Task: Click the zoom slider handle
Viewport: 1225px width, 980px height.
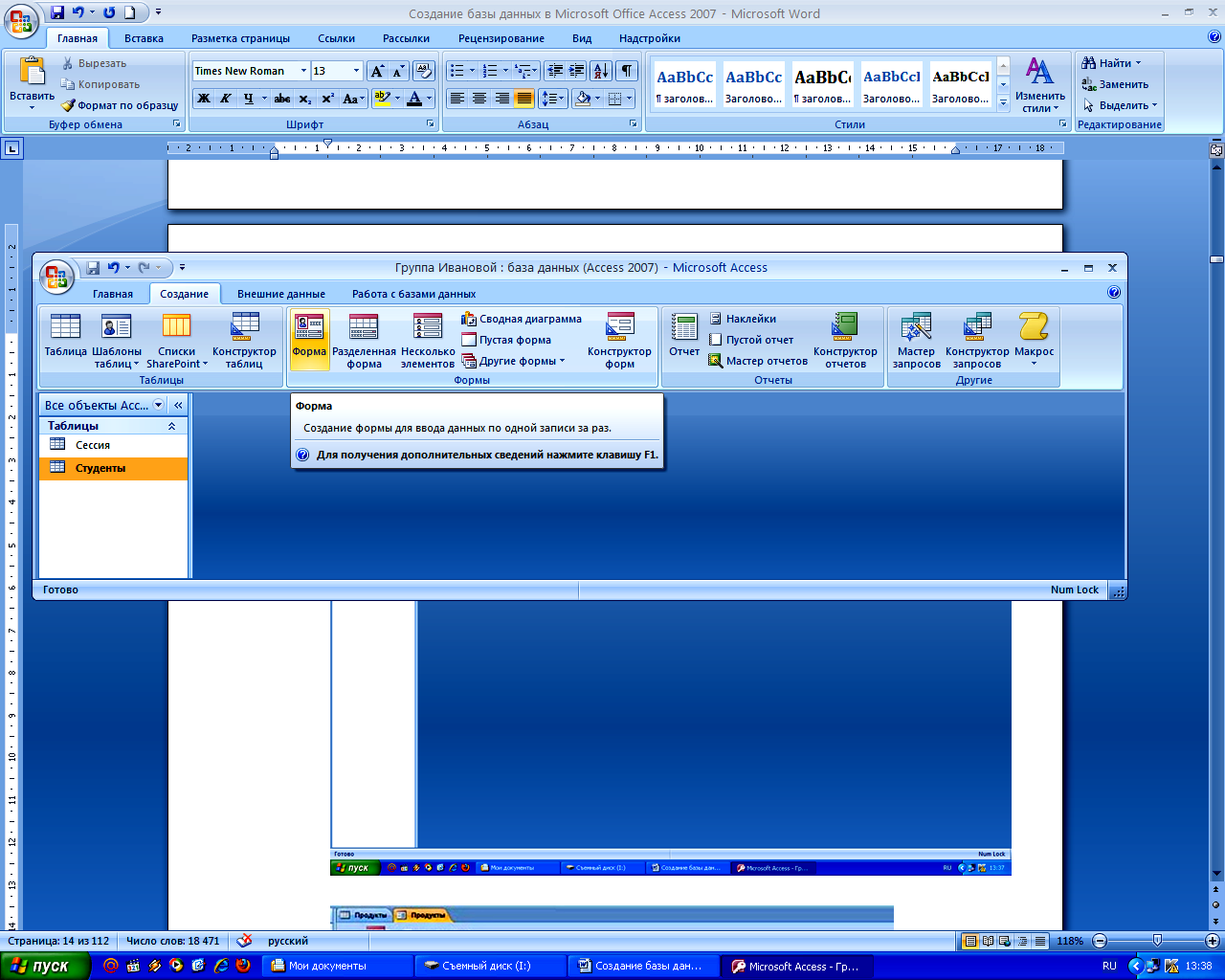Action: (x=1158, y=941)
